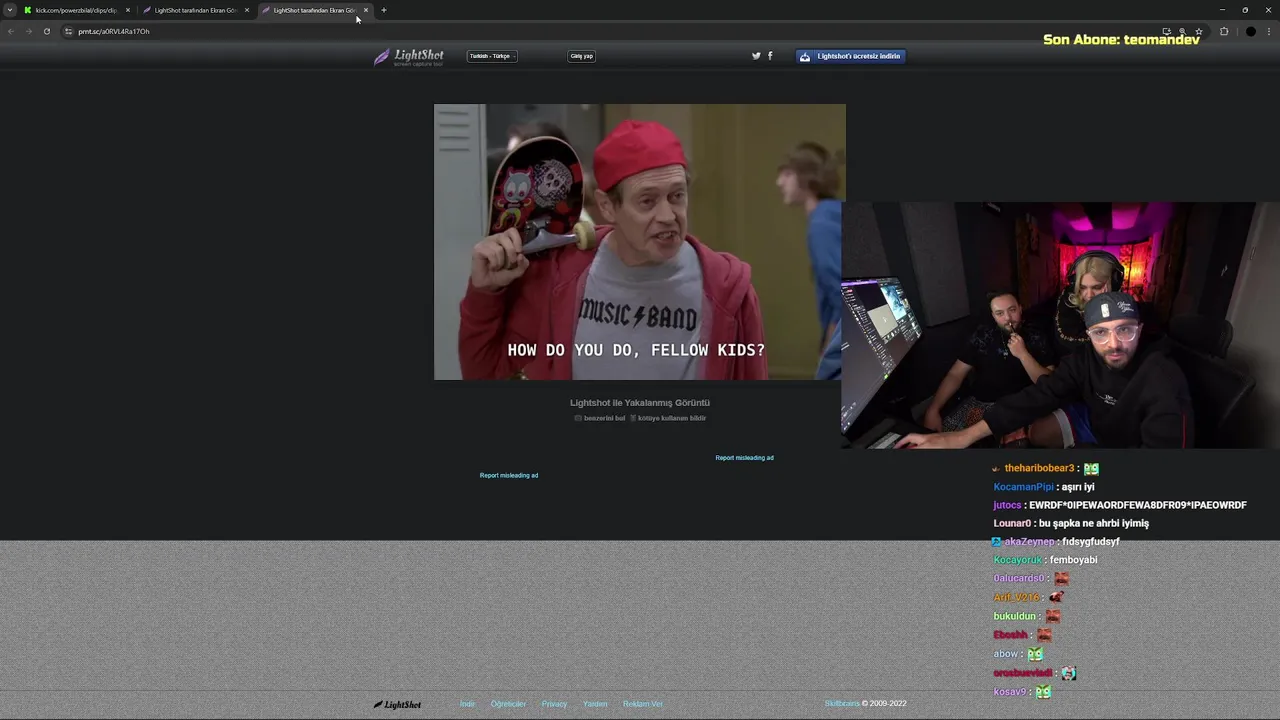Click the footer LightShot logo
Image resolution: width=1280 pixels, height=720 pixels.
[398, 704]
